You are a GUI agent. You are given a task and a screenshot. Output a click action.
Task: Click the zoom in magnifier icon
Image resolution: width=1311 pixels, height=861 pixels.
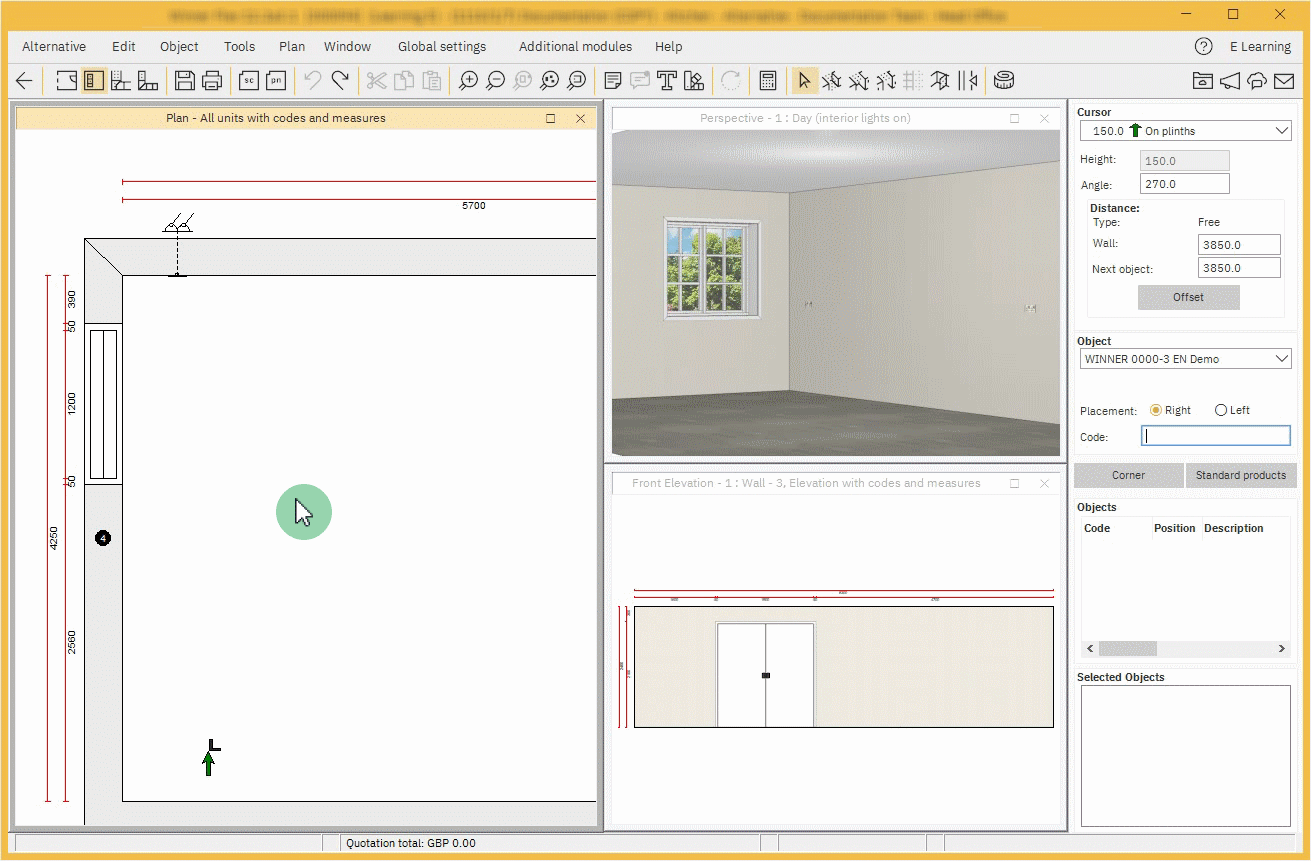[x=468, y=81]
